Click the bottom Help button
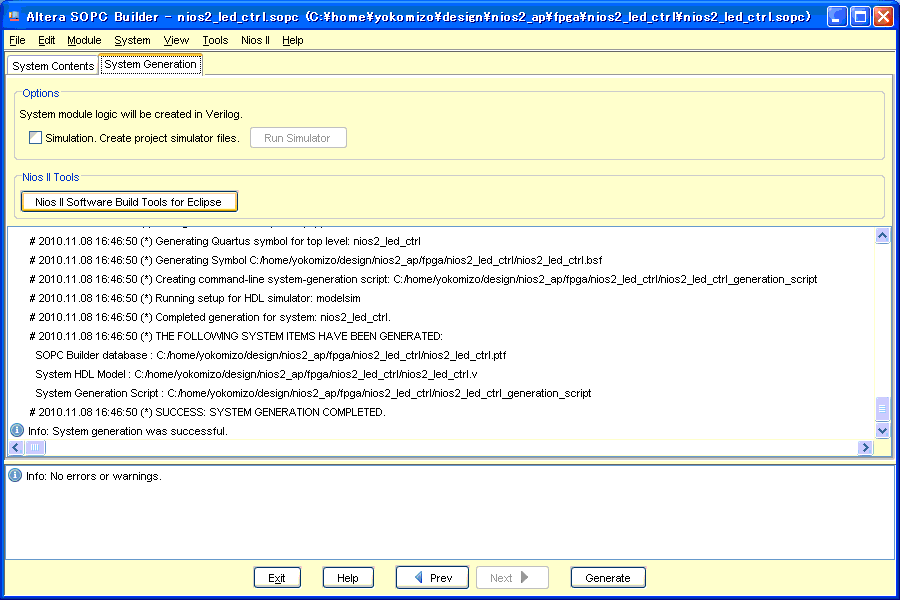The height and width of the screenshot is (600, 900). 348,578
